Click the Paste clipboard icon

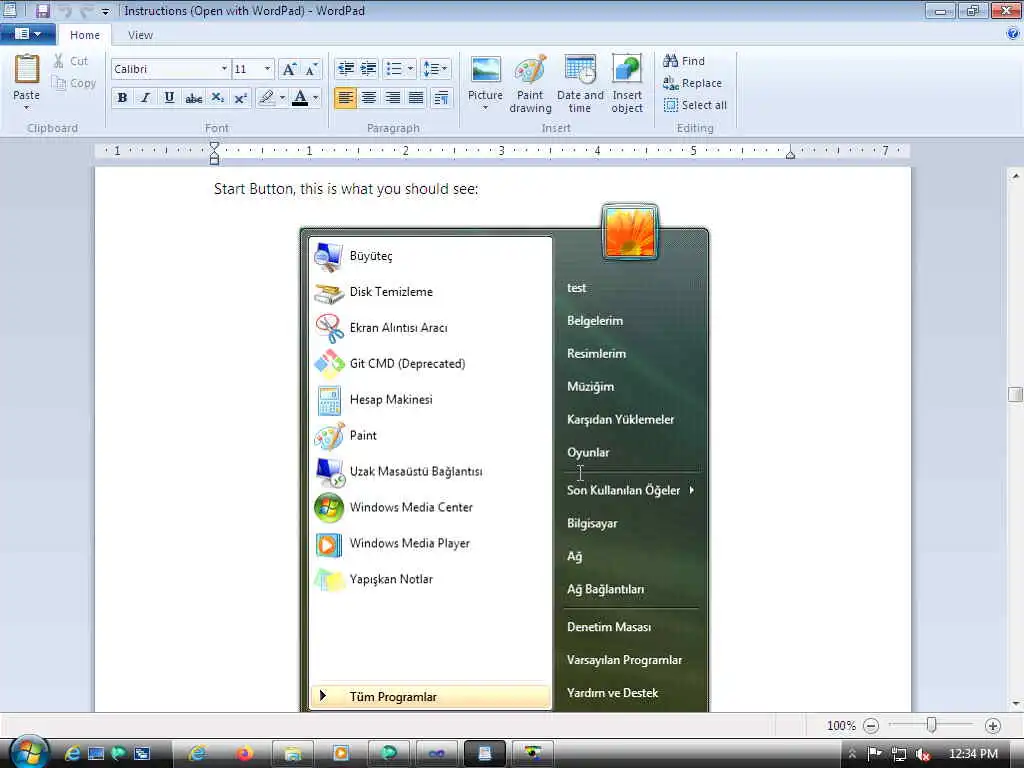coord(27,69)
